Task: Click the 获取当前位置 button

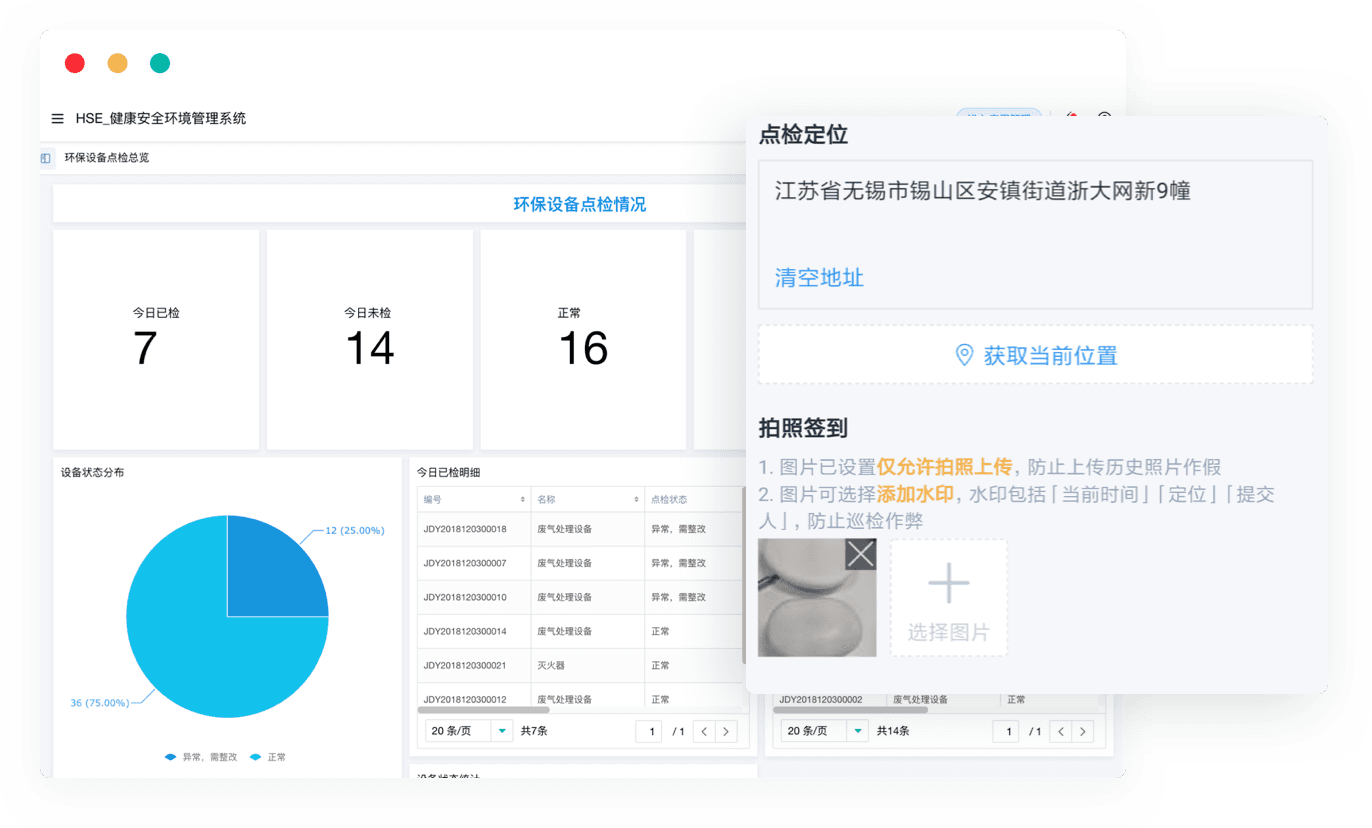Action: 1035,355
